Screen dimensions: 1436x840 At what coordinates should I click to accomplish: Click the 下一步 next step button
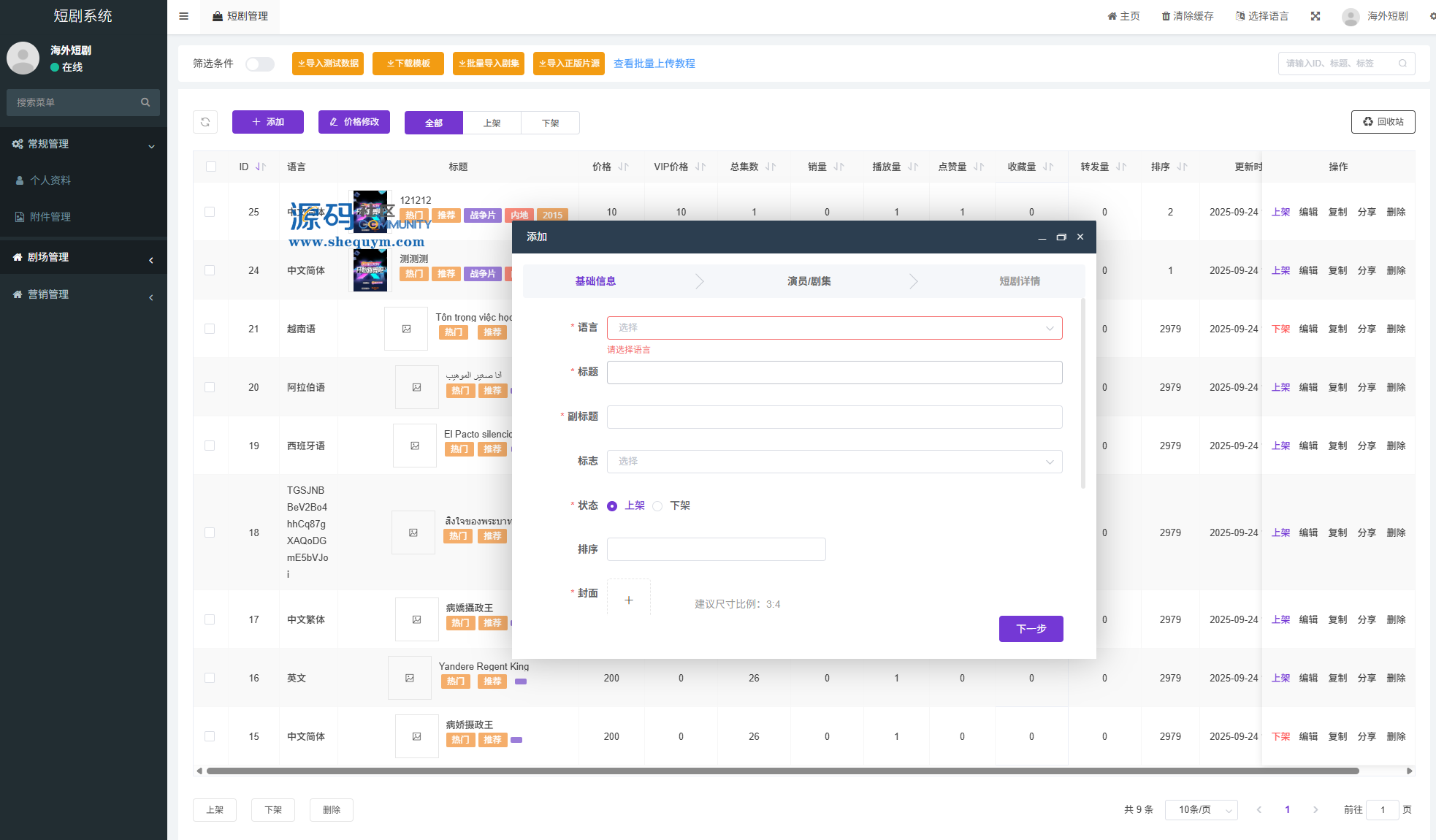coord(1031,628)
